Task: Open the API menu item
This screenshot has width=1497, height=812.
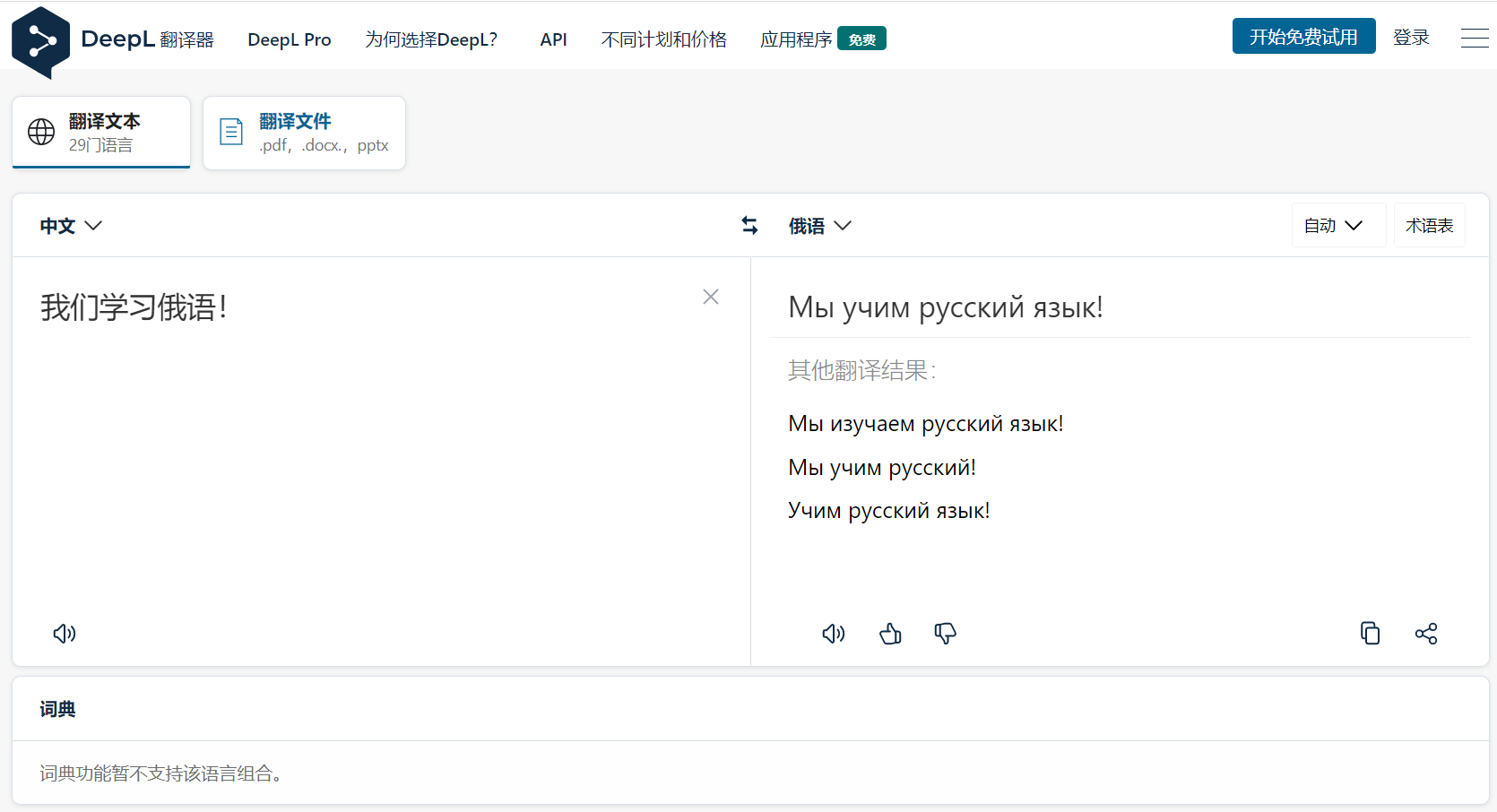Action: 553,39
